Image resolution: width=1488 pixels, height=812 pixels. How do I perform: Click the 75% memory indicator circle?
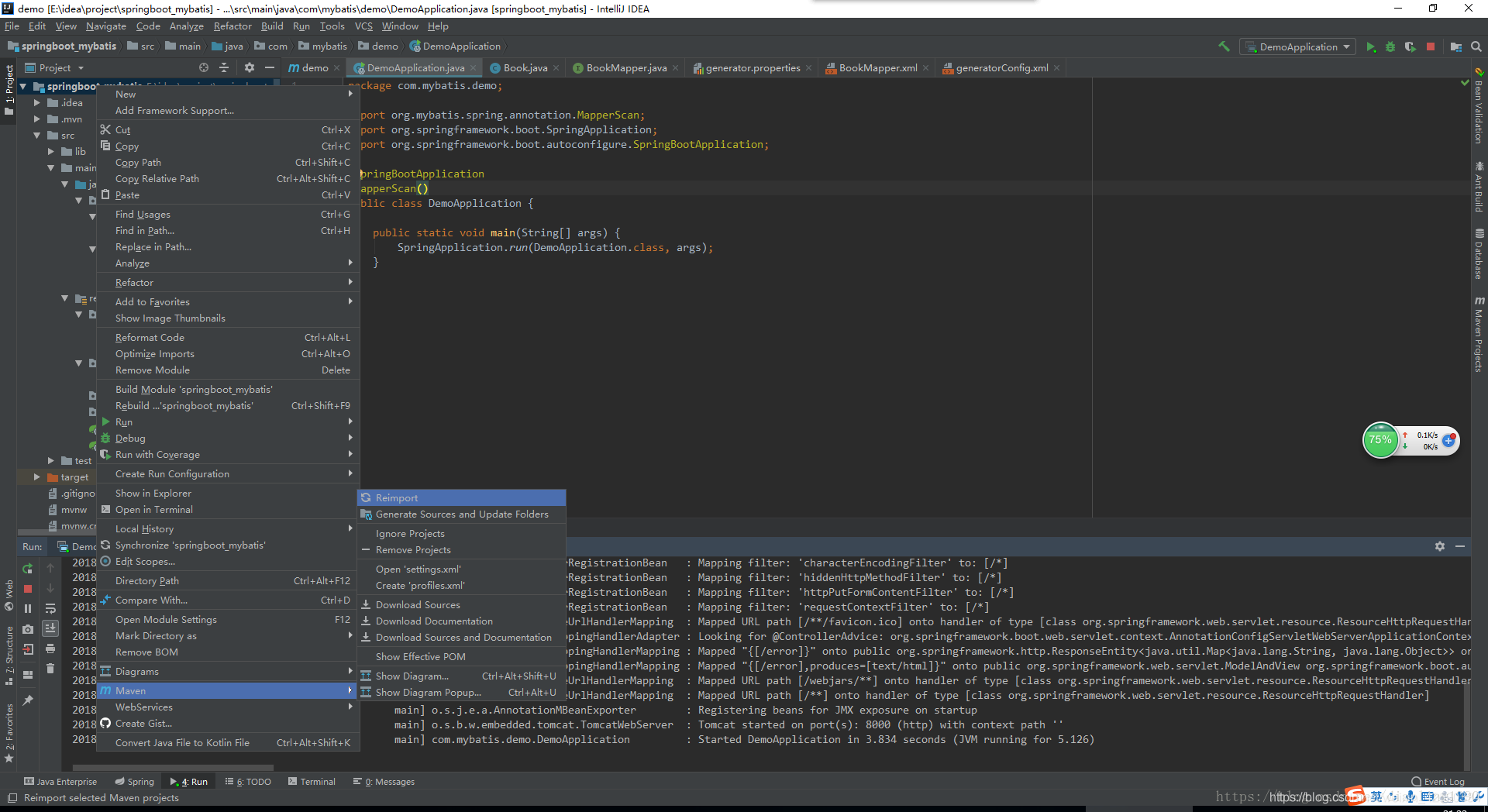[1380, 440]
